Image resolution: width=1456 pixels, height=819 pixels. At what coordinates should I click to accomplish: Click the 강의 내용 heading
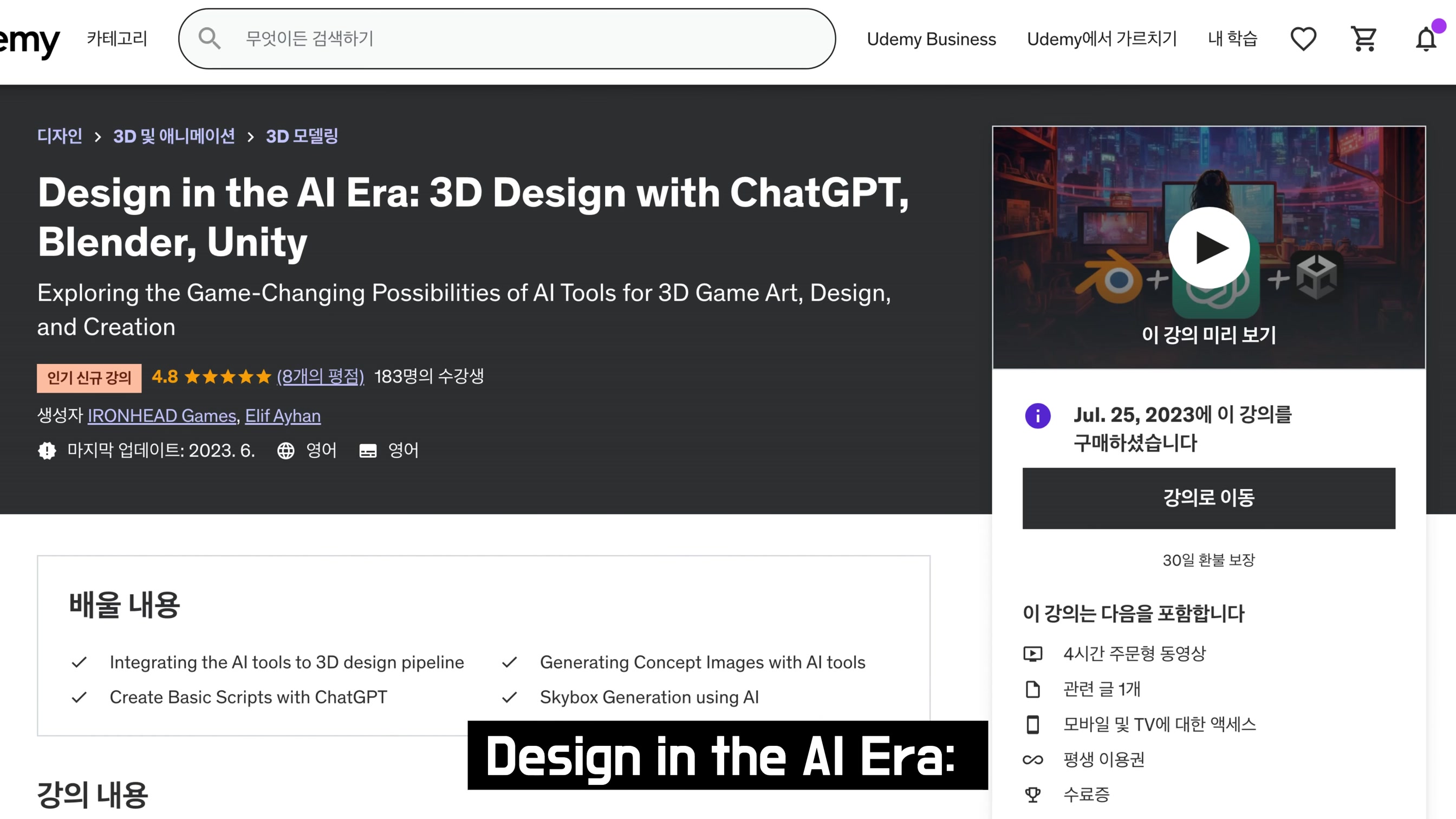pos(93,795)
